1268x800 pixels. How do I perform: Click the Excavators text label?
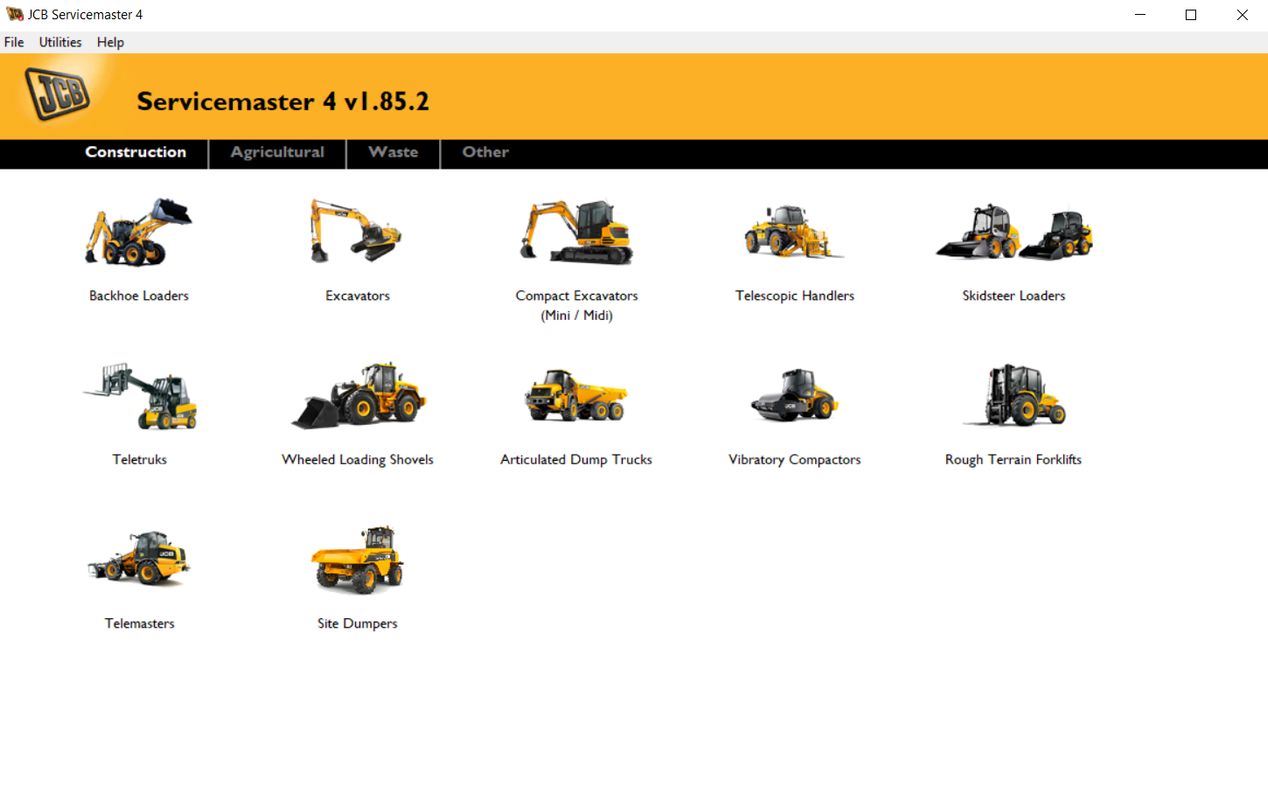[x=357, y=296]
